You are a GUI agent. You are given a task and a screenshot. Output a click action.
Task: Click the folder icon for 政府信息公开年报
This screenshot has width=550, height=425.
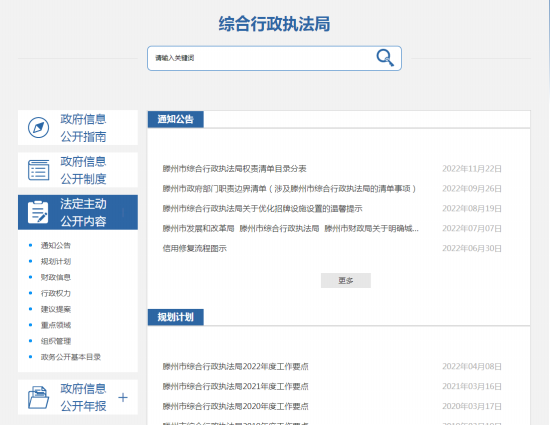[x=38, y=397]
